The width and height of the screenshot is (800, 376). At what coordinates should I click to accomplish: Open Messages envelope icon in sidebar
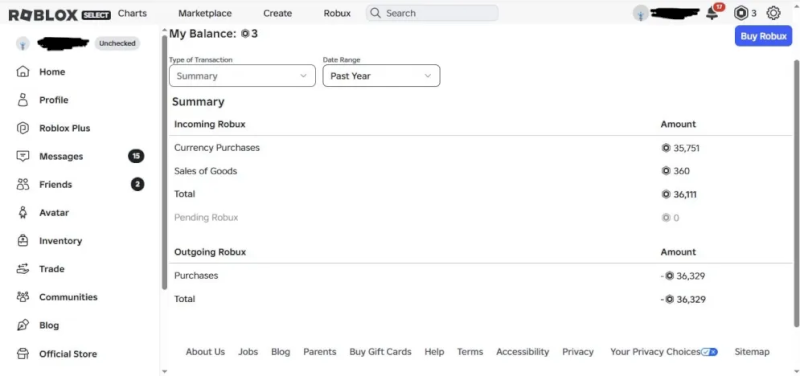(x=22, y=156)
